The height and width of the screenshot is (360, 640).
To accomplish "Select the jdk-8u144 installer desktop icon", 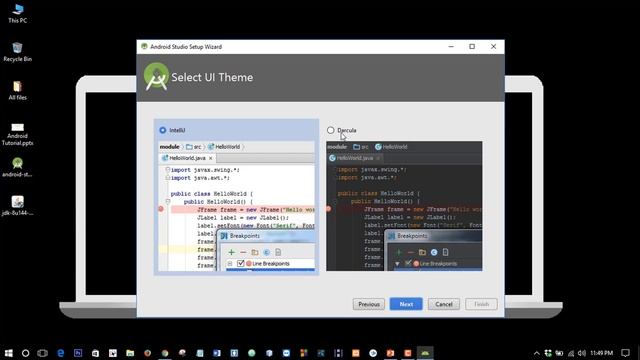I will [18, 205].
